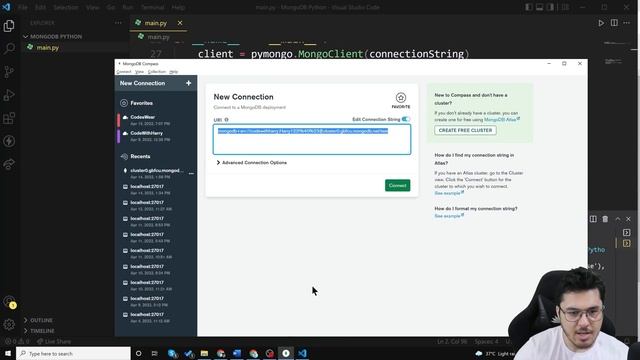This screenshot has width=640, height=360.
Task: Click the VS Code icon on the taskbar
Action: 302,353
